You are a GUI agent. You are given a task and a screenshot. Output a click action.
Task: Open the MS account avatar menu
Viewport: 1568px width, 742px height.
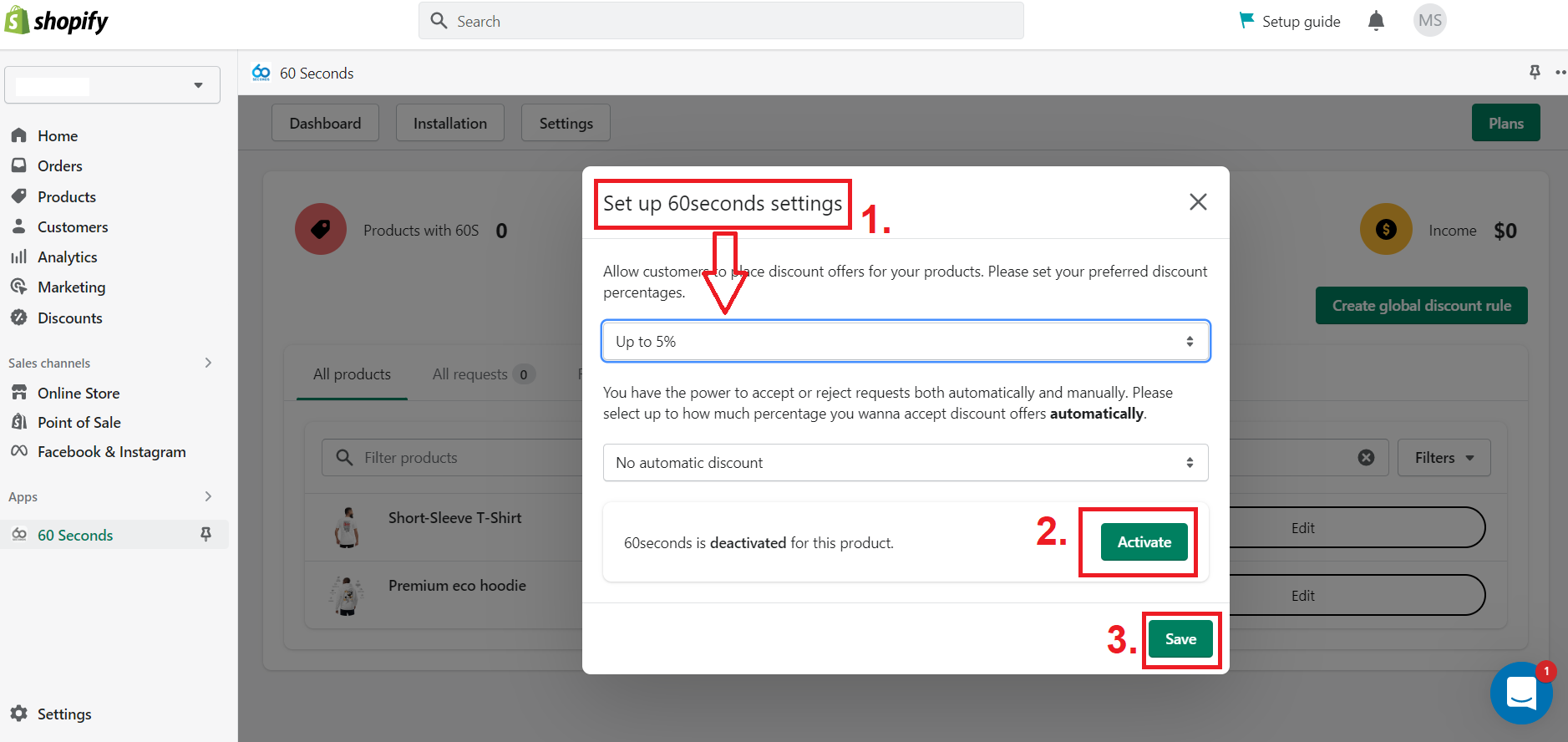(1429, 21)
